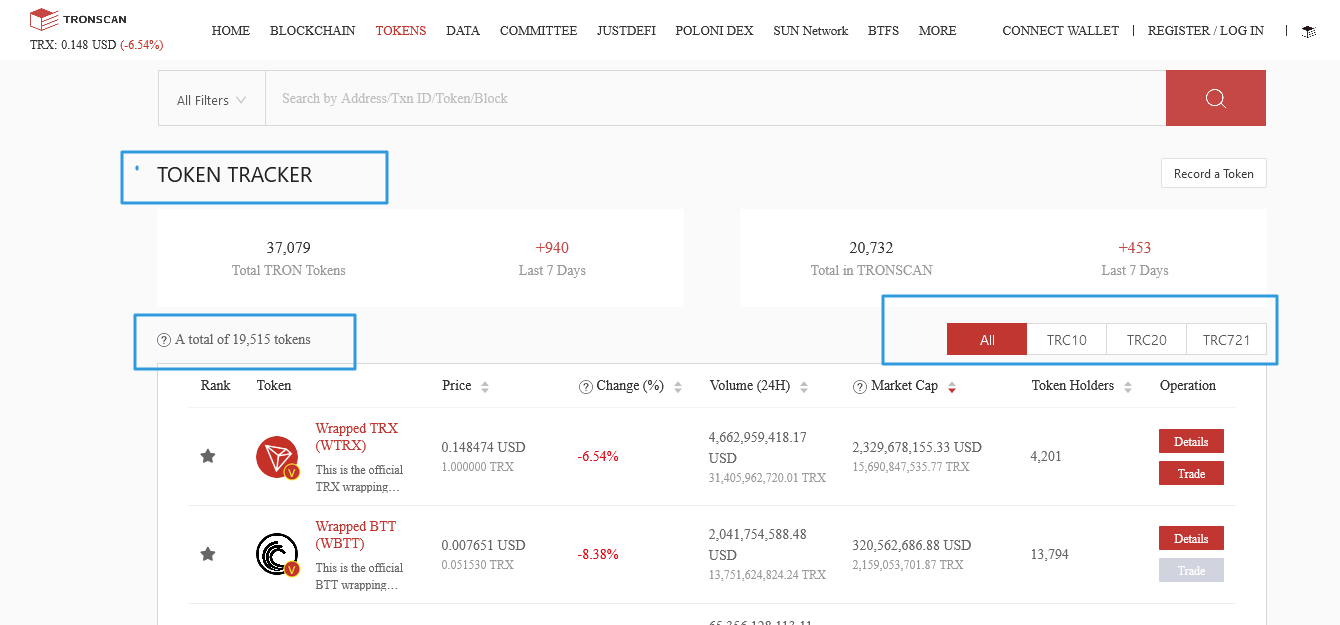Click help icon beside total tokens count
The image size is (1340, 625).
point(164,340)
